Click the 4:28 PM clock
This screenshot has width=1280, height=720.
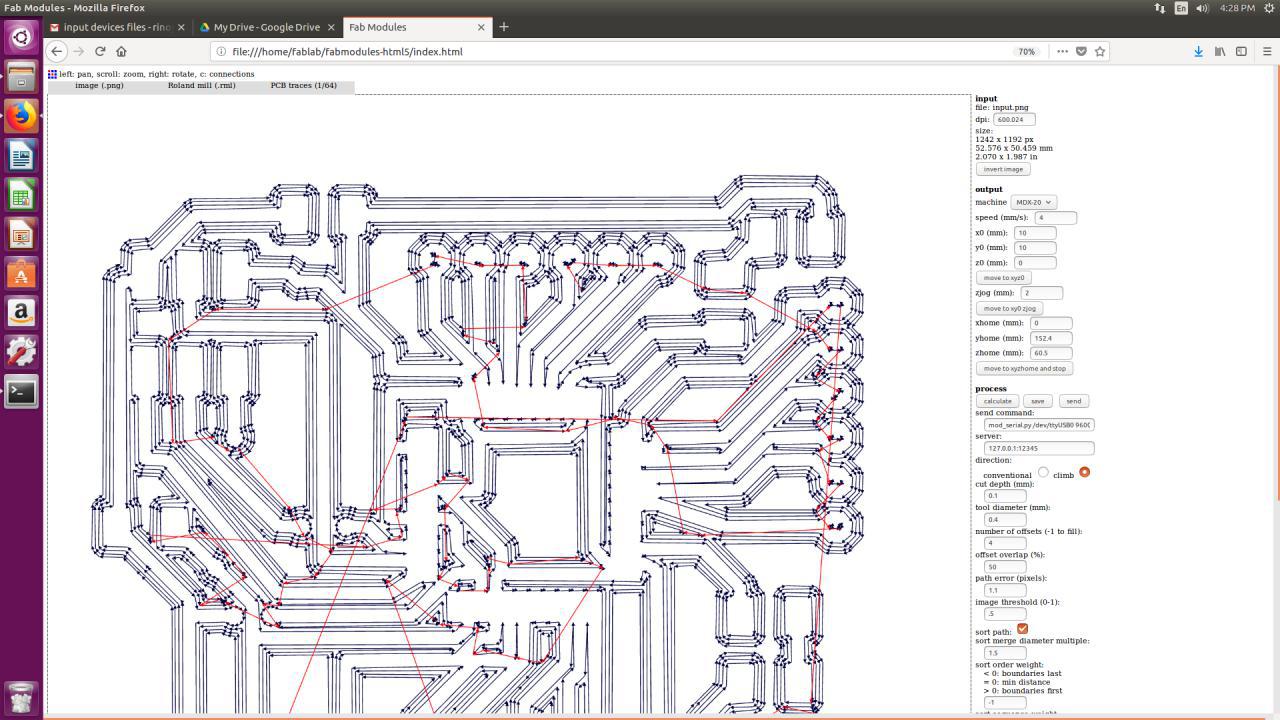click(1237, 8)
